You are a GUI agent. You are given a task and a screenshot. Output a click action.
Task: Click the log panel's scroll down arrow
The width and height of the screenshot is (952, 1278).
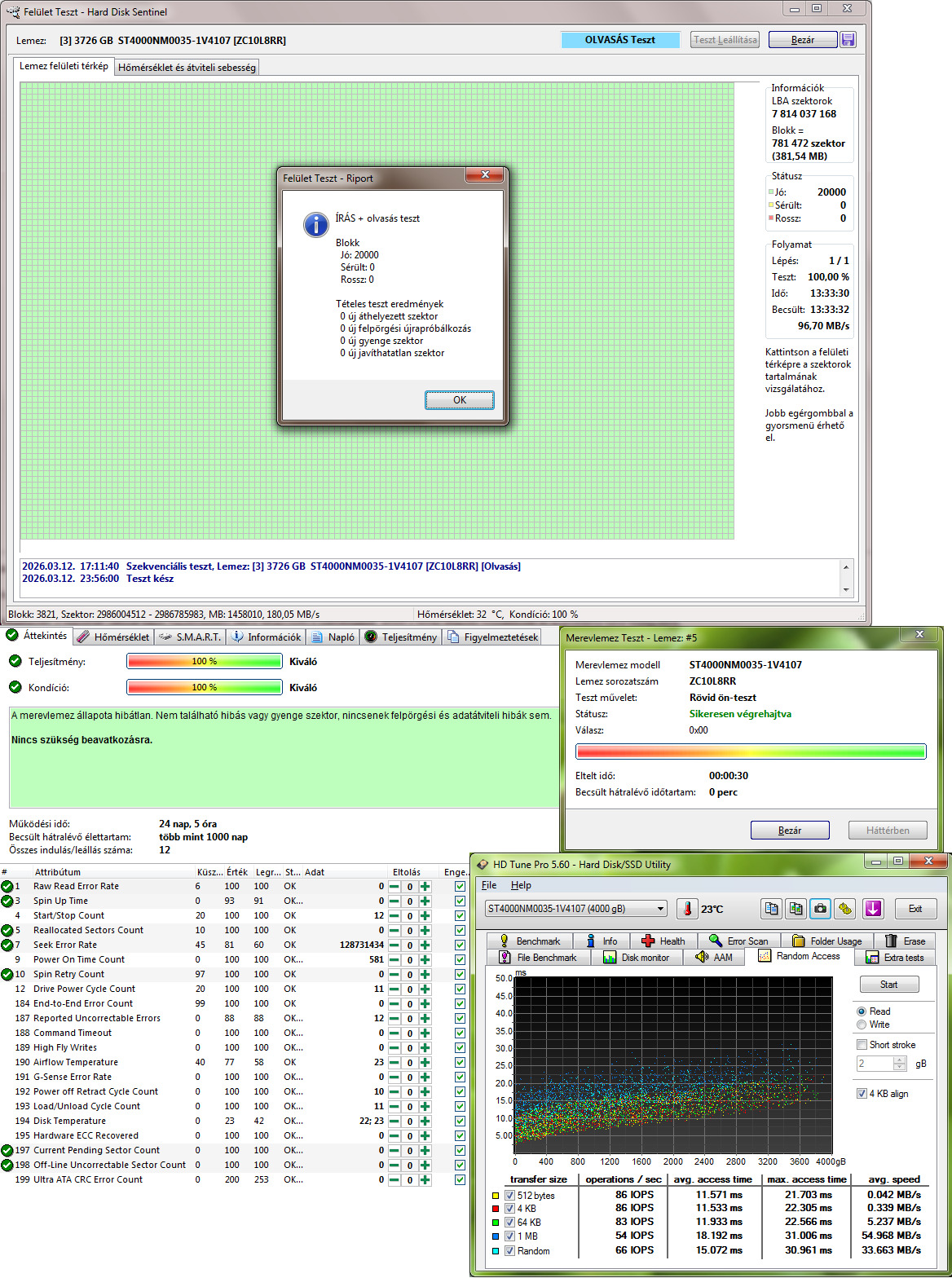[x=846, y=590]
